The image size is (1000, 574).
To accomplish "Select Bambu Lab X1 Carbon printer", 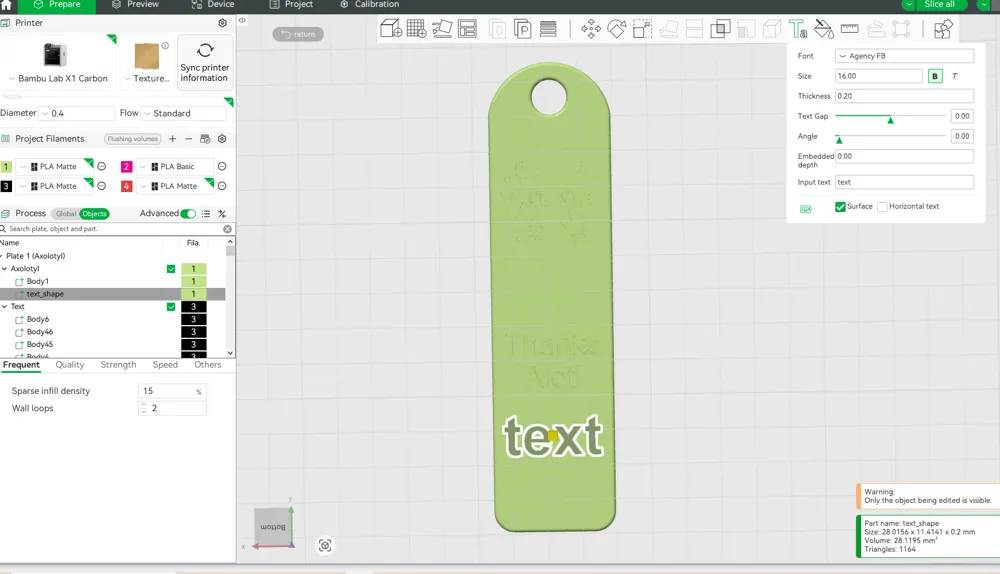I will pos(57,61).
